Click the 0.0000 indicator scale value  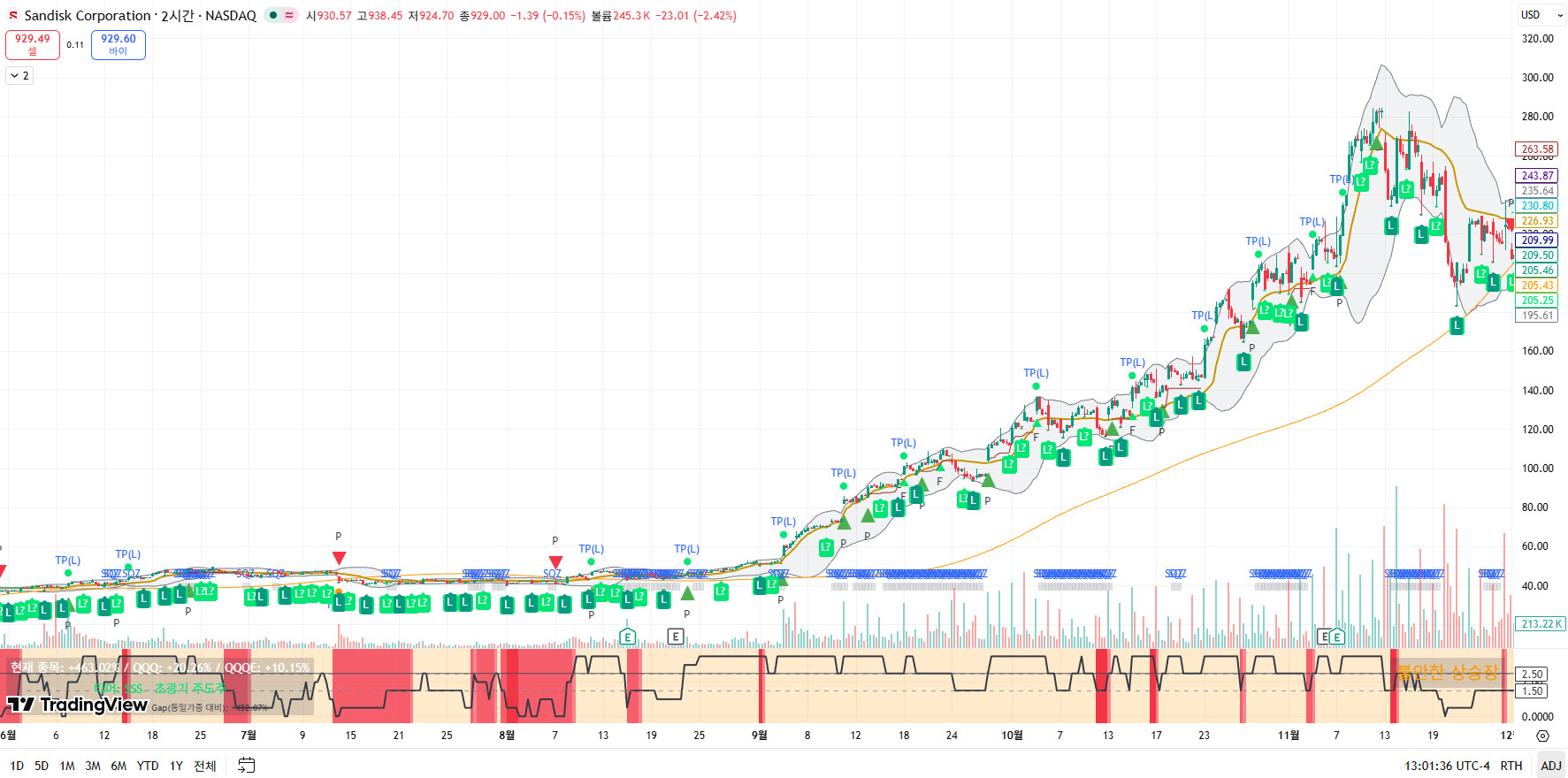[x=1537, y=717]
